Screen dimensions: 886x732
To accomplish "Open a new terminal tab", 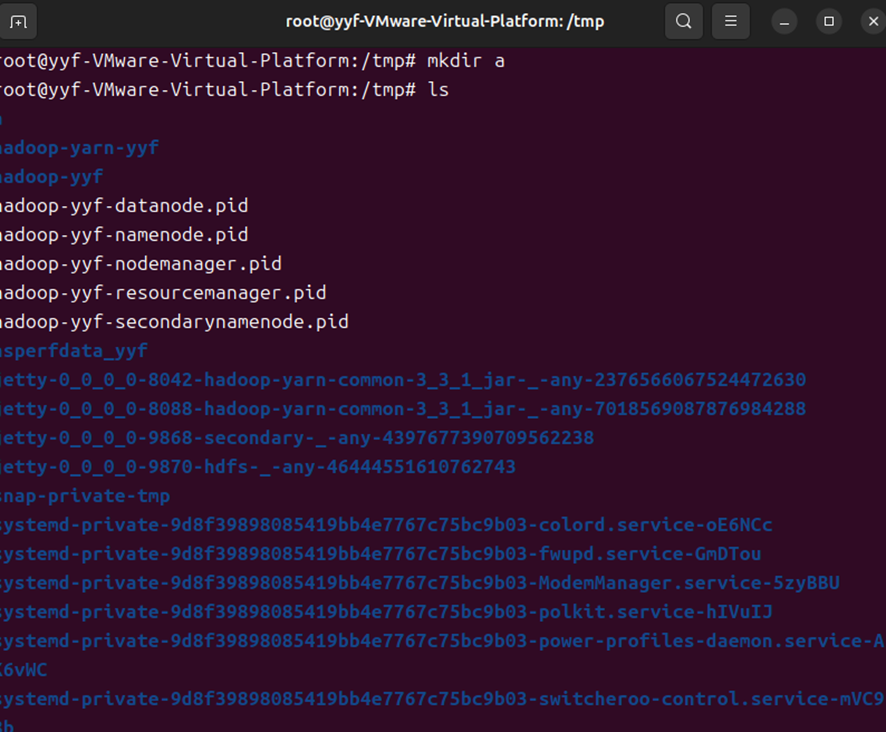I will coord(19,21).
